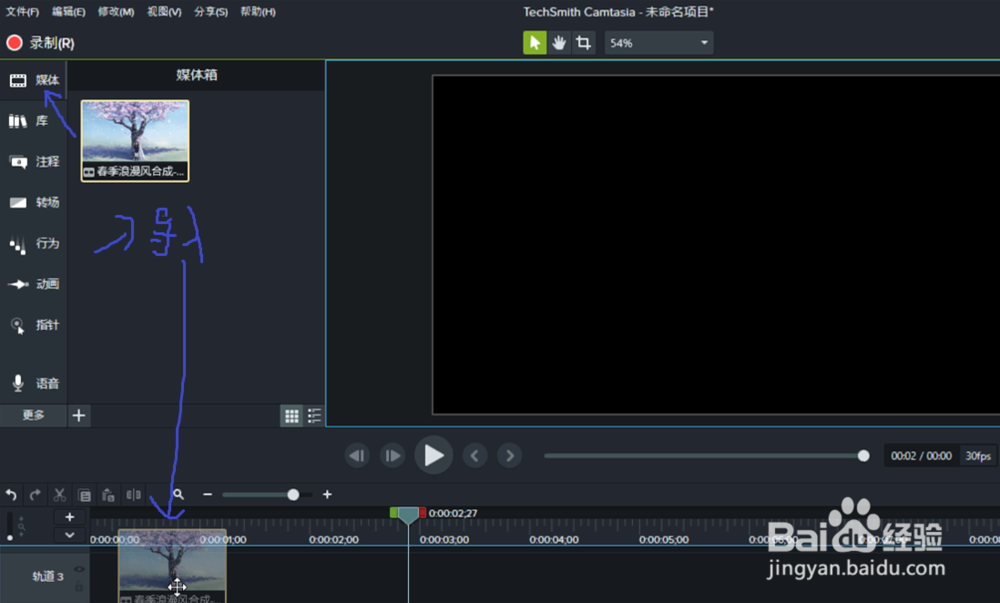Collapse the tracks with the chevron button
Screen dimensions: 1000x603
(70, 536)
